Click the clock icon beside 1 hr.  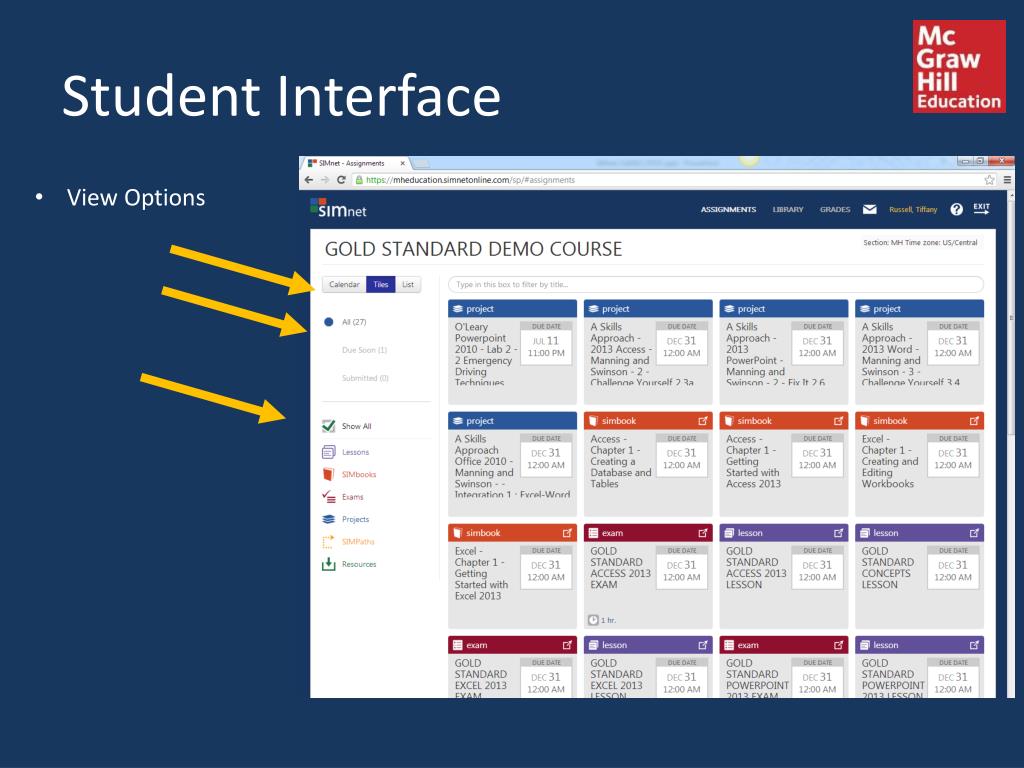593,620
